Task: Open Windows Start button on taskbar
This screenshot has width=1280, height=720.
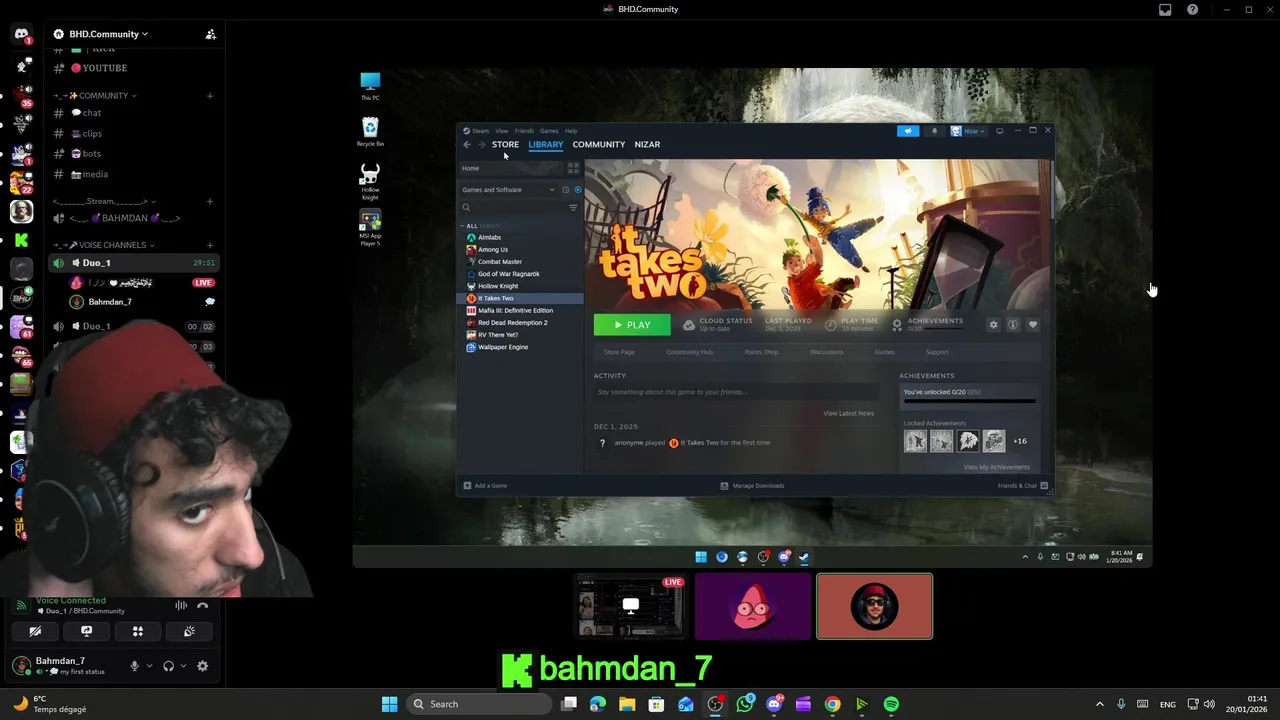Action: point(389,704)
